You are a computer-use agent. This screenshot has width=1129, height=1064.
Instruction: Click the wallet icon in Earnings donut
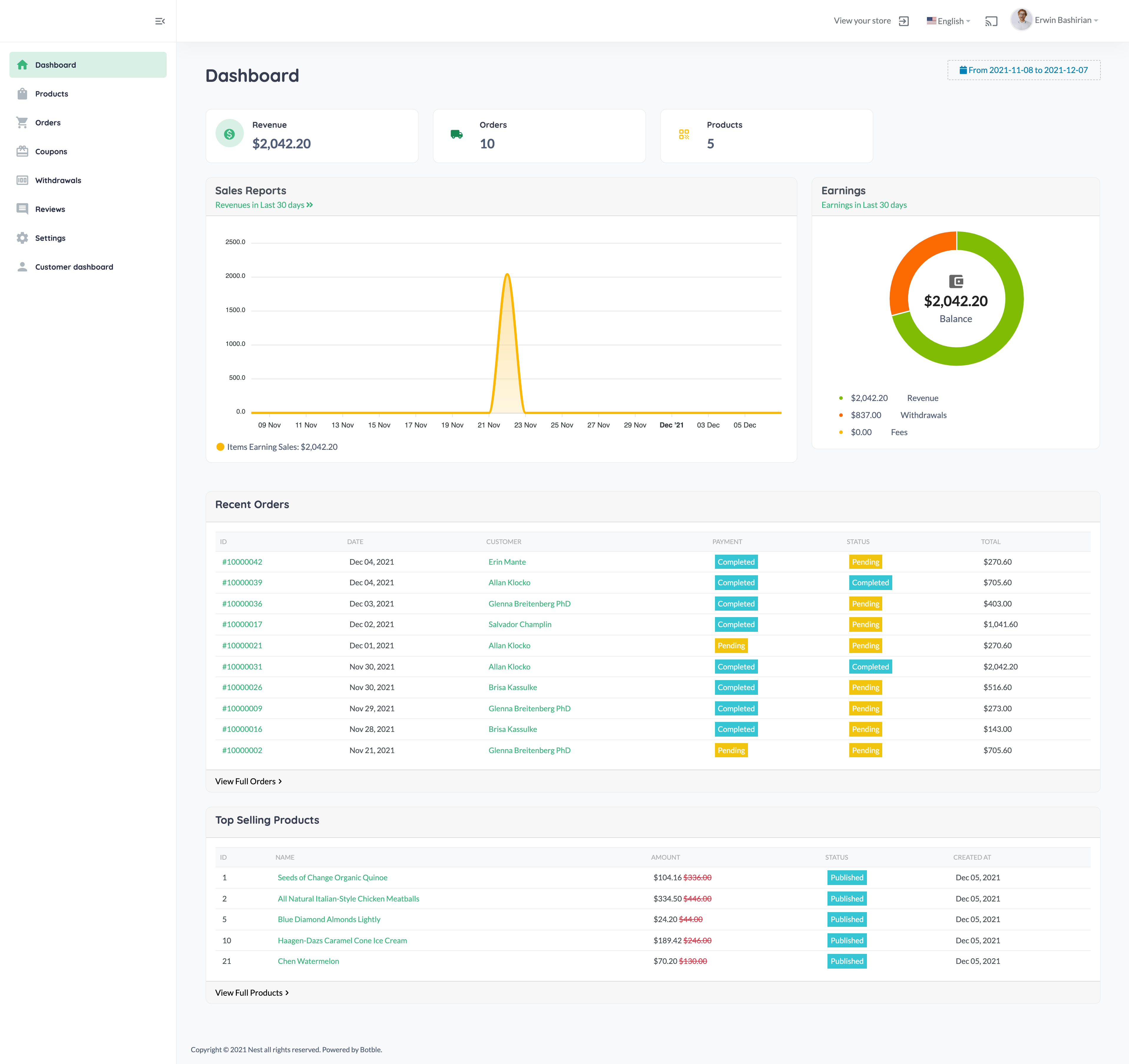pos(956,281)
